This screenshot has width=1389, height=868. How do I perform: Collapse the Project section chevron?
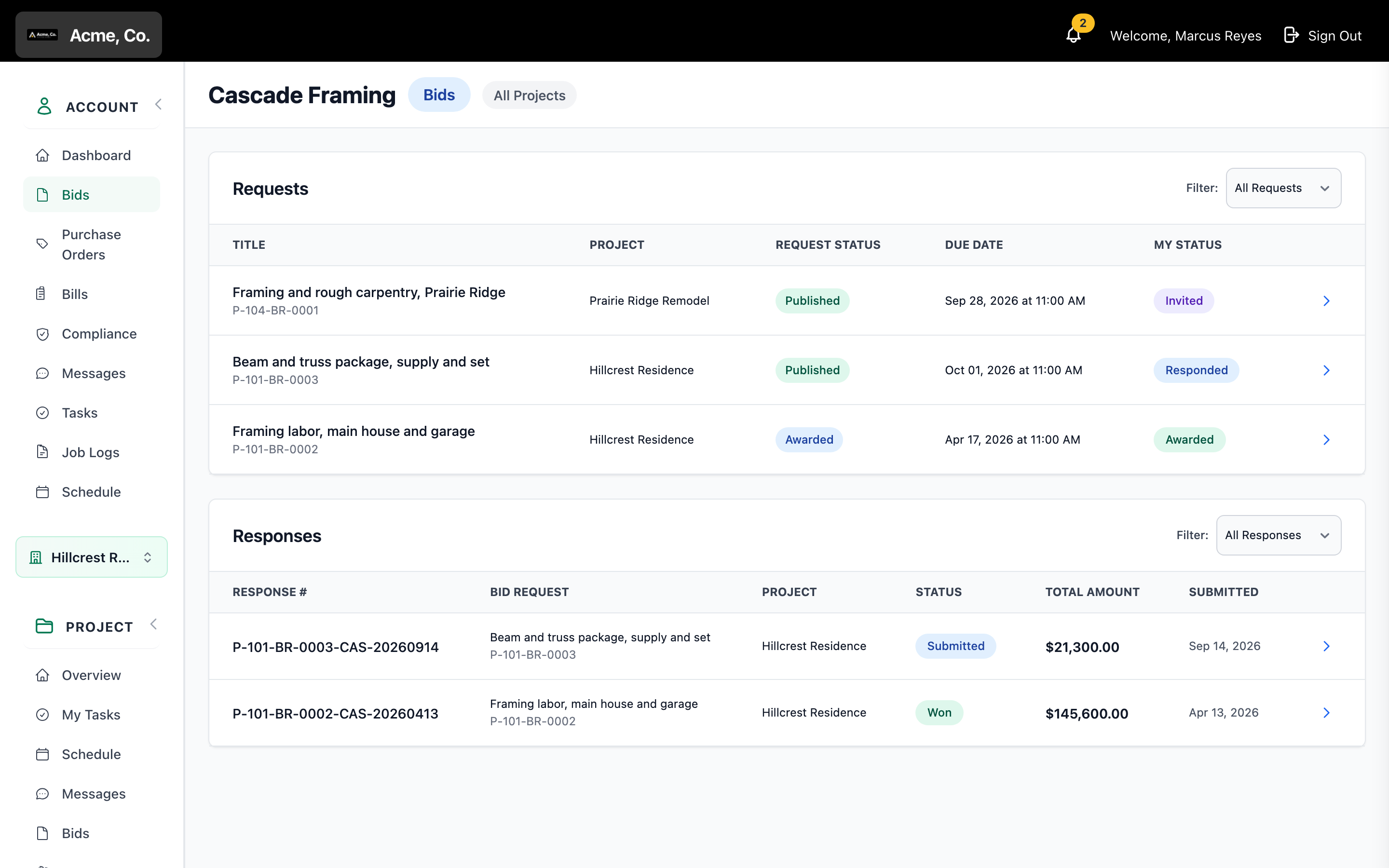153,624
